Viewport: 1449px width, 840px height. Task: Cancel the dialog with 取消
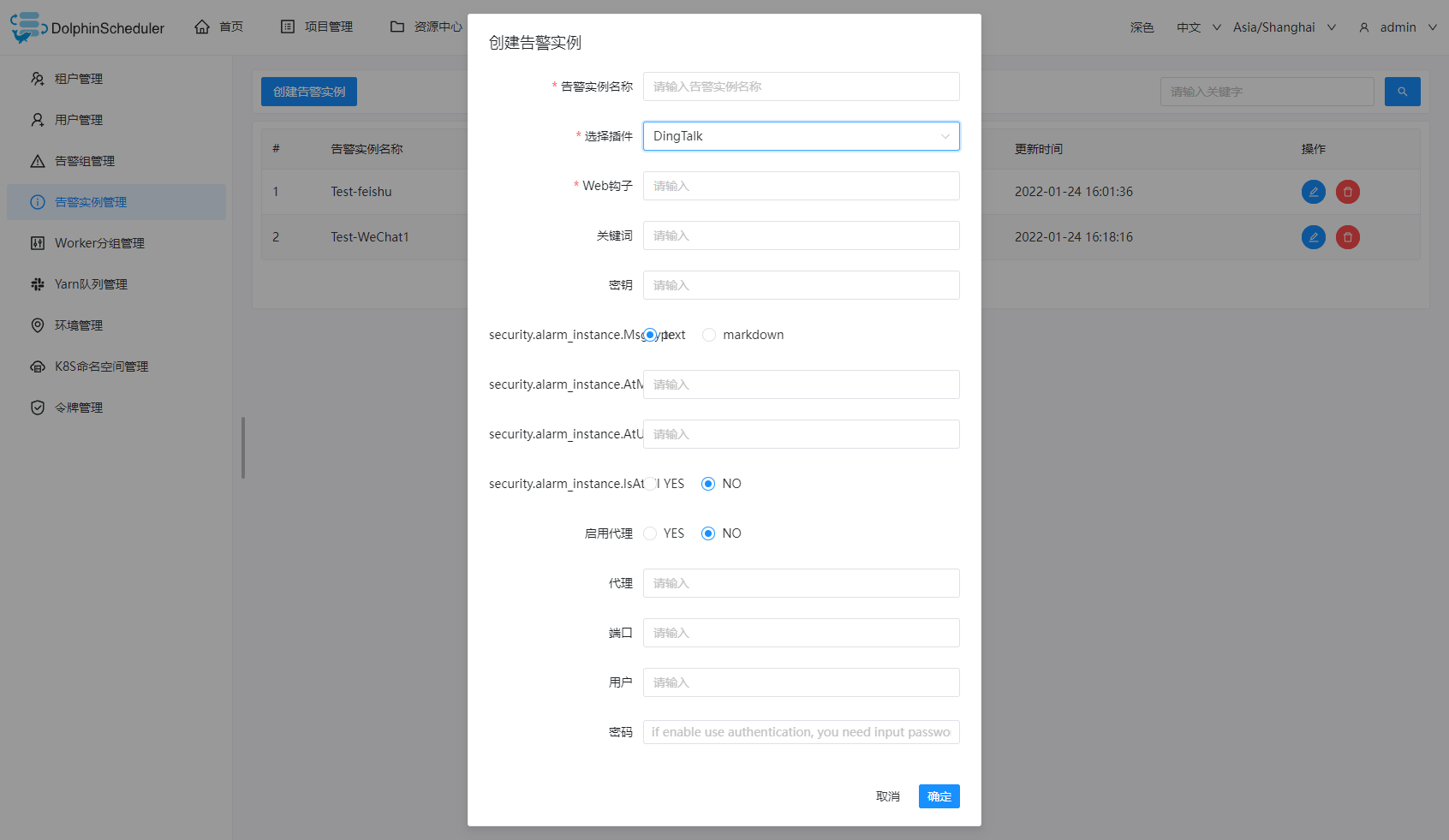point(887,795)
